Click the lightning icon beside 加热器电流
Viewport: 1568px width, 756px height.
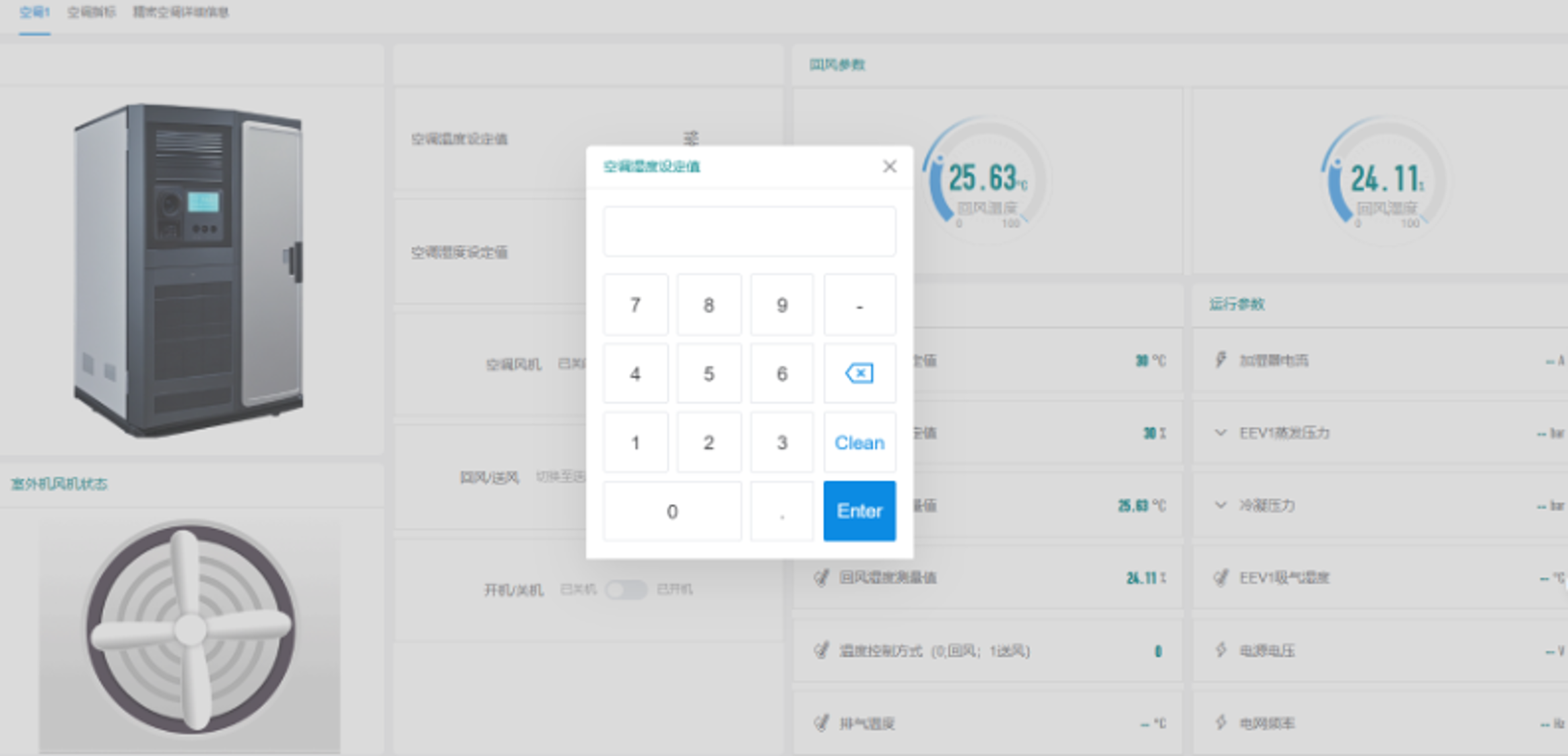[1221, 360]
